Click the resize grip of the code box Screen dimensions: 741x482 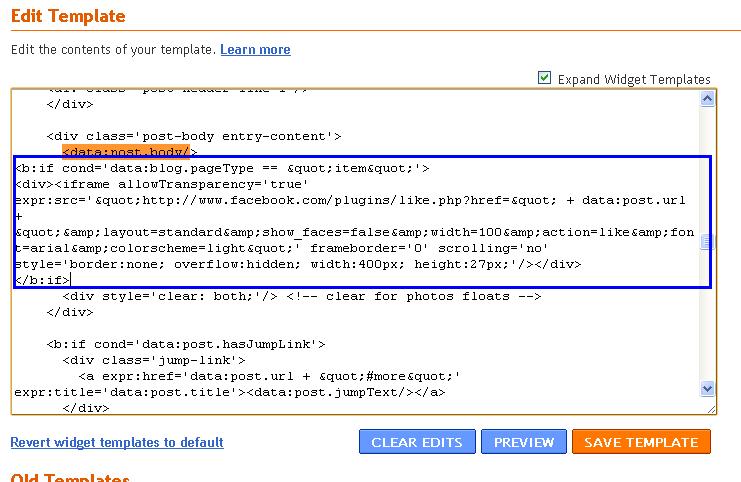pos(710,408)
